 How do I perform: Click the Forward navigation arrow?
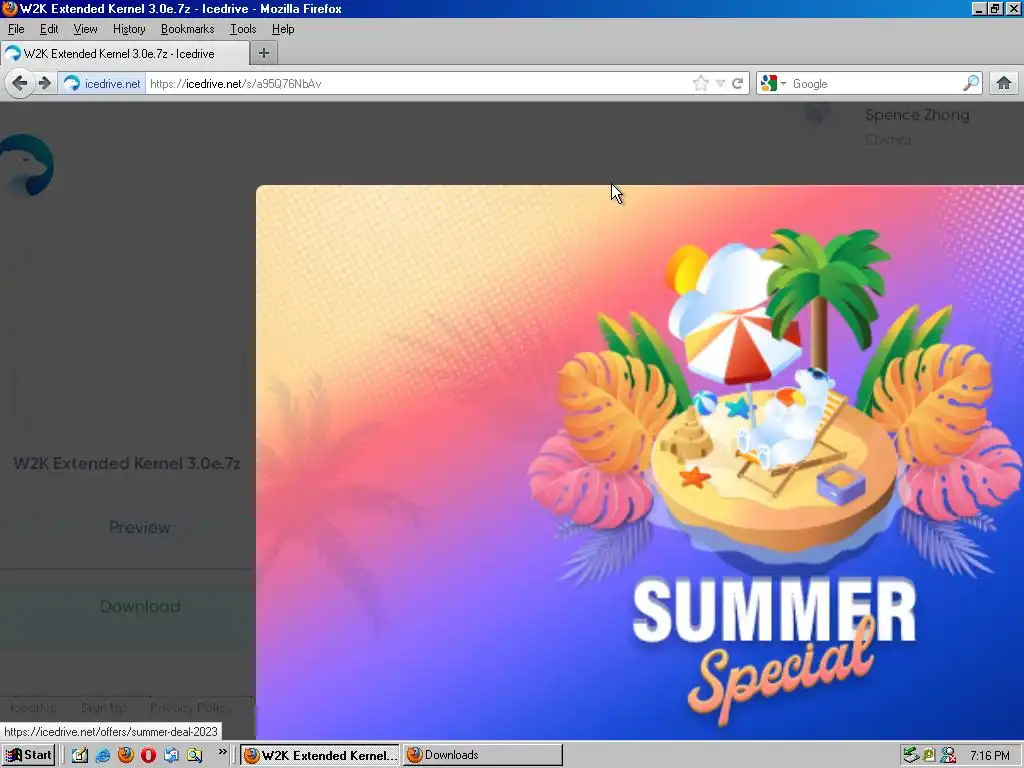coord(44,84)
